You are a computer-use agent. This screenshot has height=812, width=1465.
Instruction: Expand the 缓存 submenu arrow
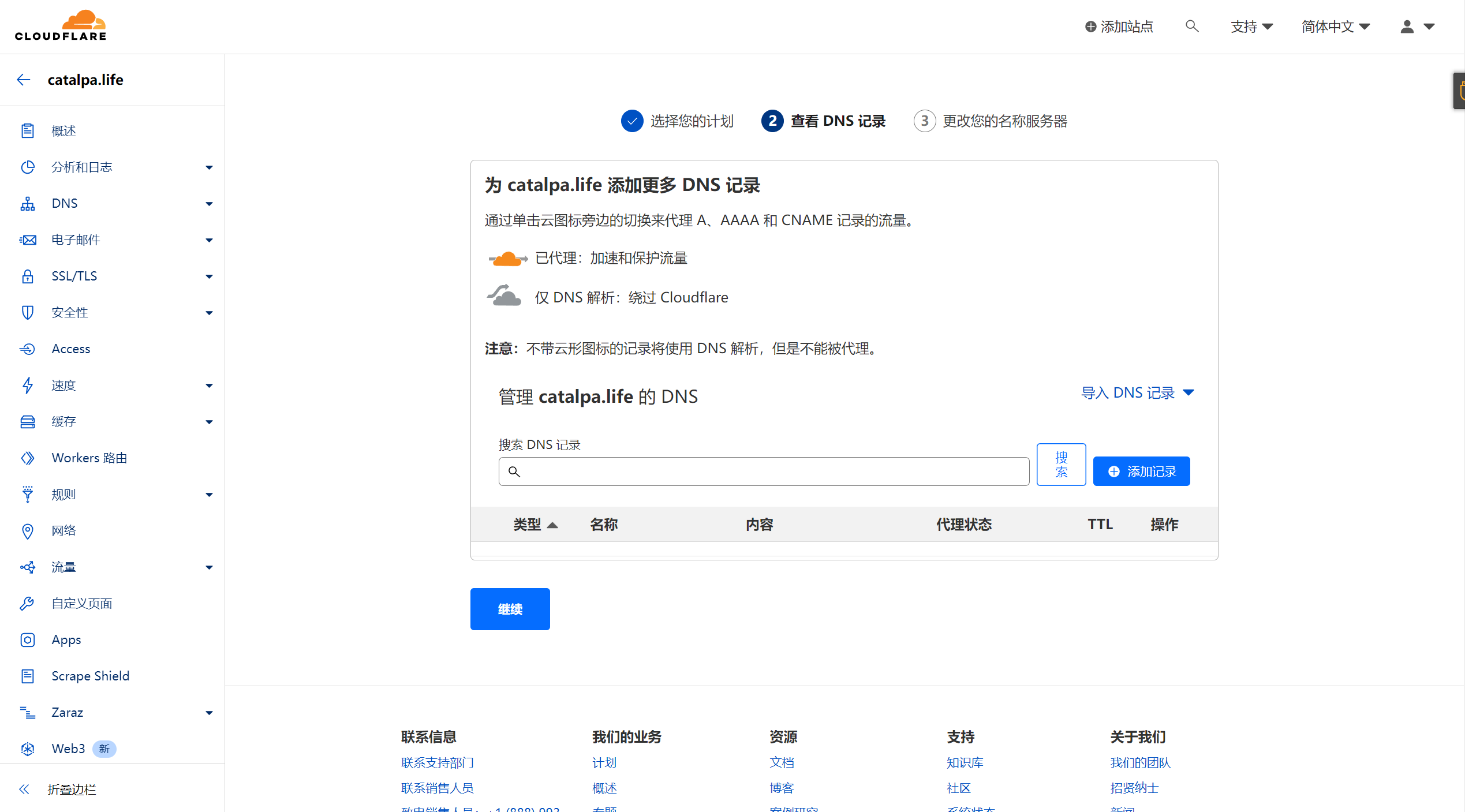tap(209, 422)
